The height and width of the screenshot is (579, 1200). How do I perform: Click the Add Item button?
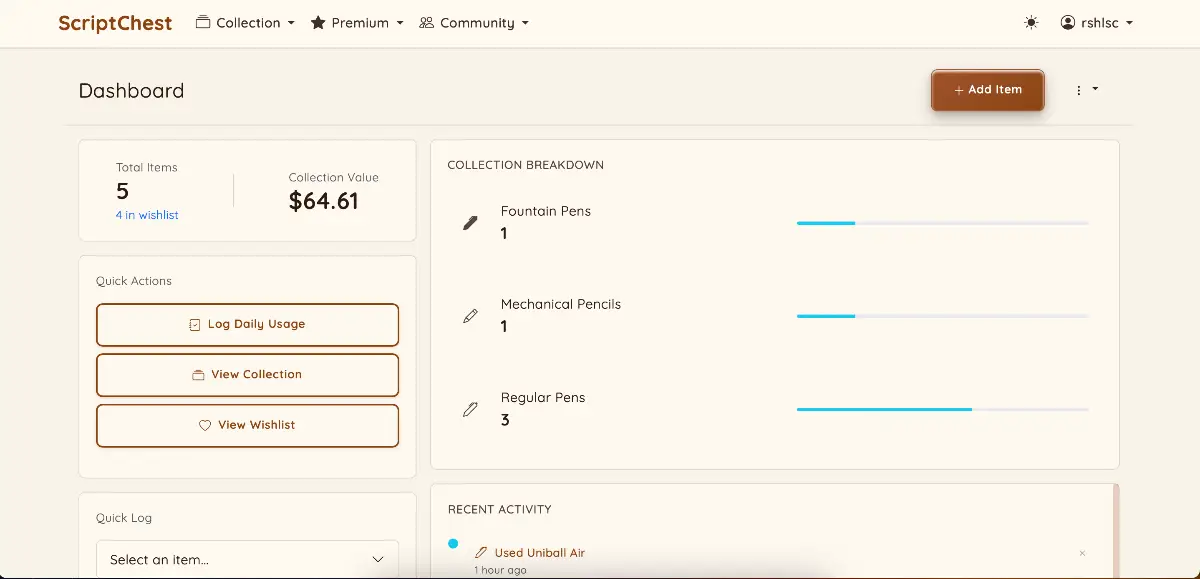point(987,90)
